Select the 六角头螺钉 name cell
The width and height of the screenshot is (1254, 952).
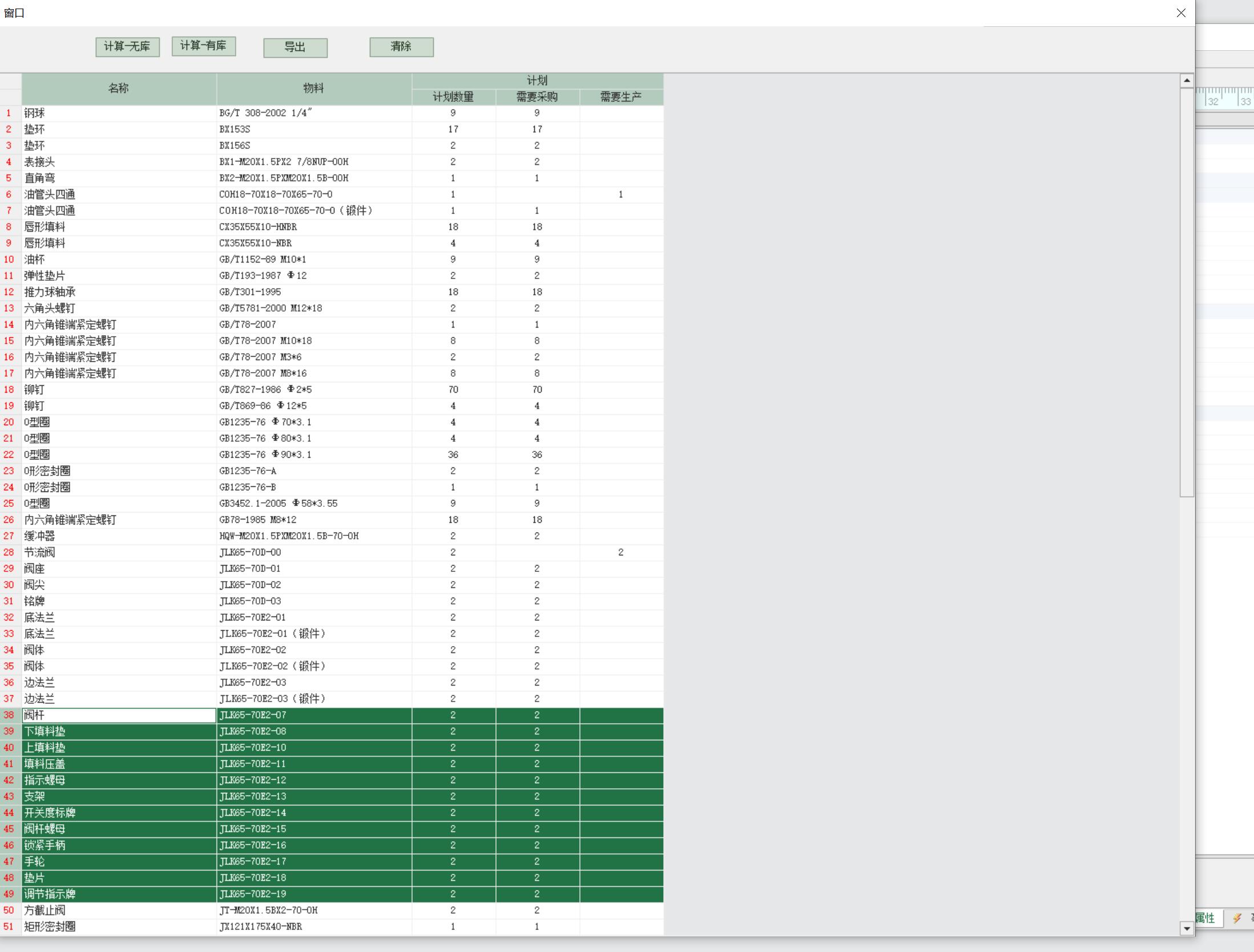pos(119,308)
